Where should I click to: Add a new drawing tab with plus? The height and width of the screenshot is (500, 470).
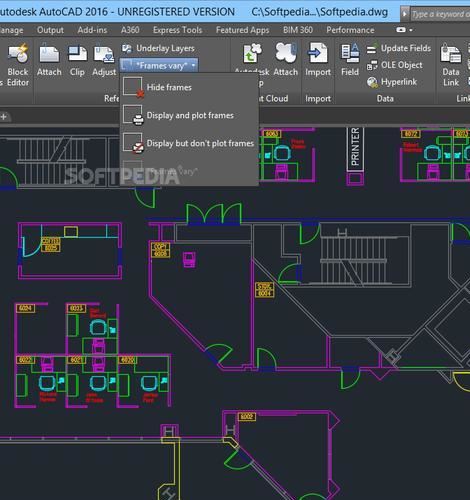[4, 117]
